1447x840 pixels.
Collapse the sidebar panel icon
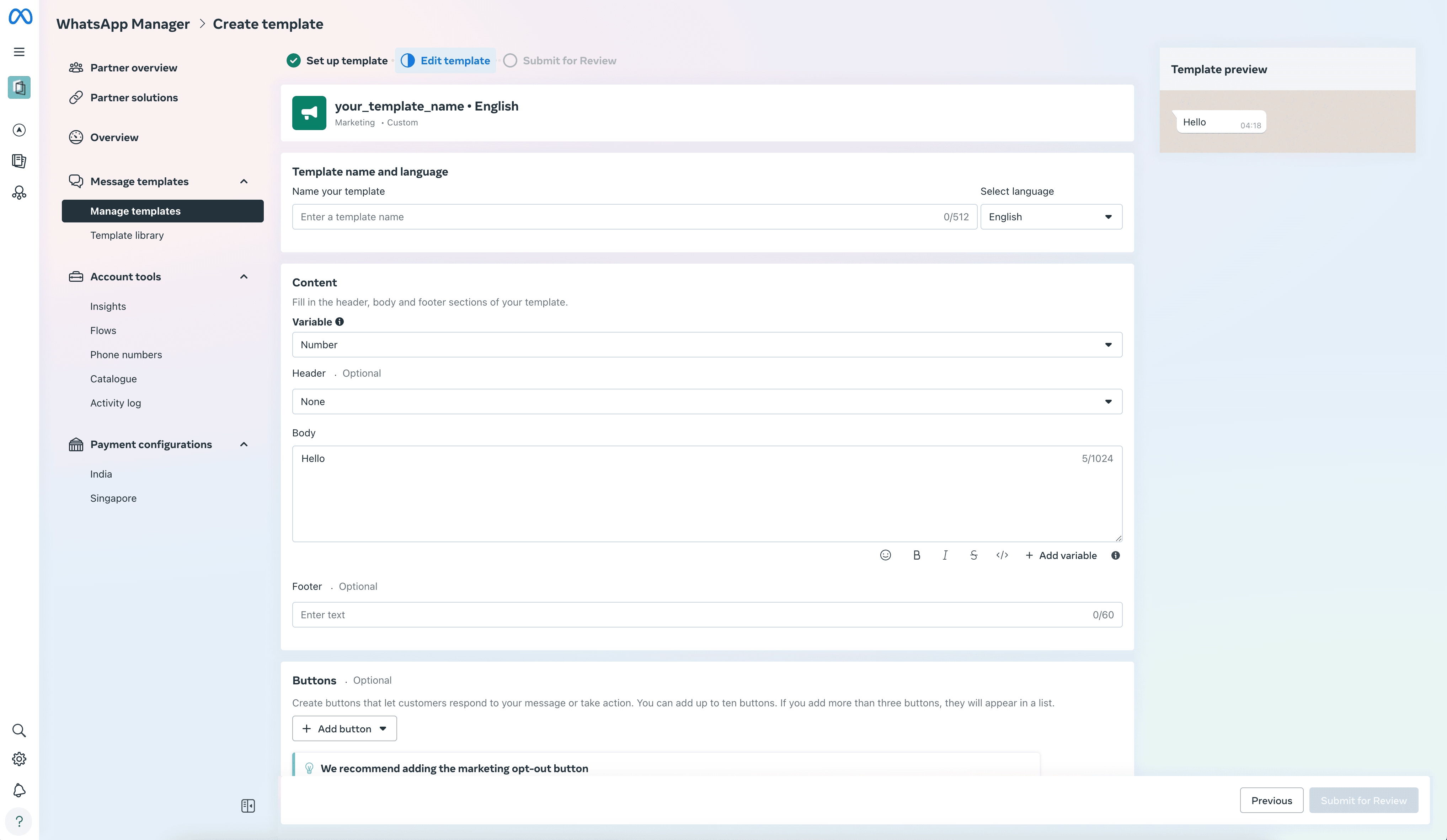248,806
